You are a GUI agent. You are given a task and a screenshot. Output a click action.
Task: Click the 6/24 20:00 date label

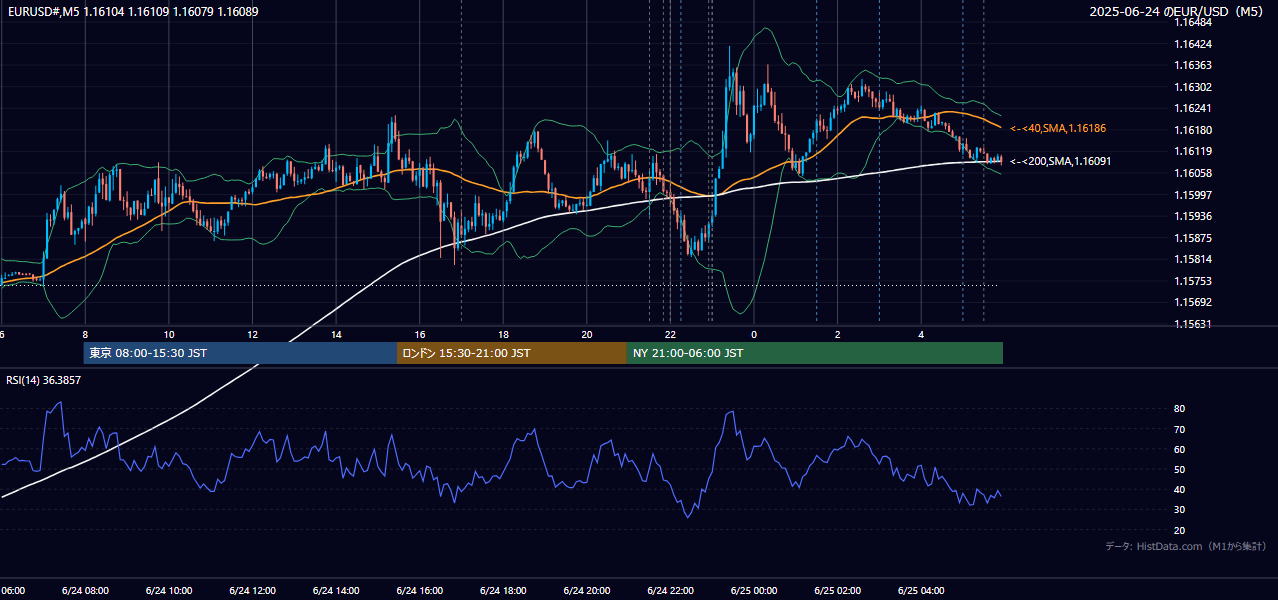pyautogui.click(x=587, y=590)
